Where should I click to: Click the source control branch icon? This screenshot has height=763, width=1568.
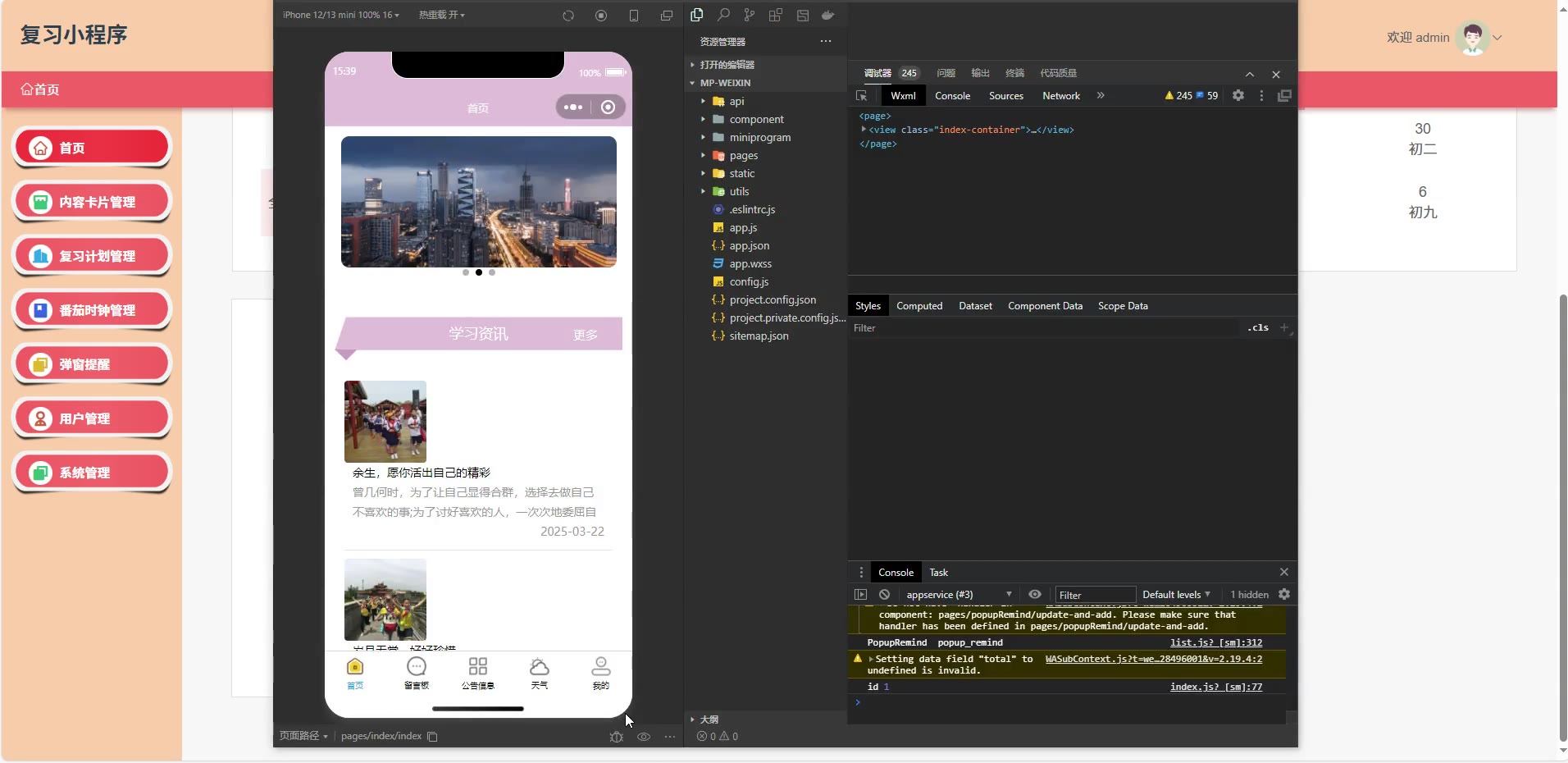point(749,15)
